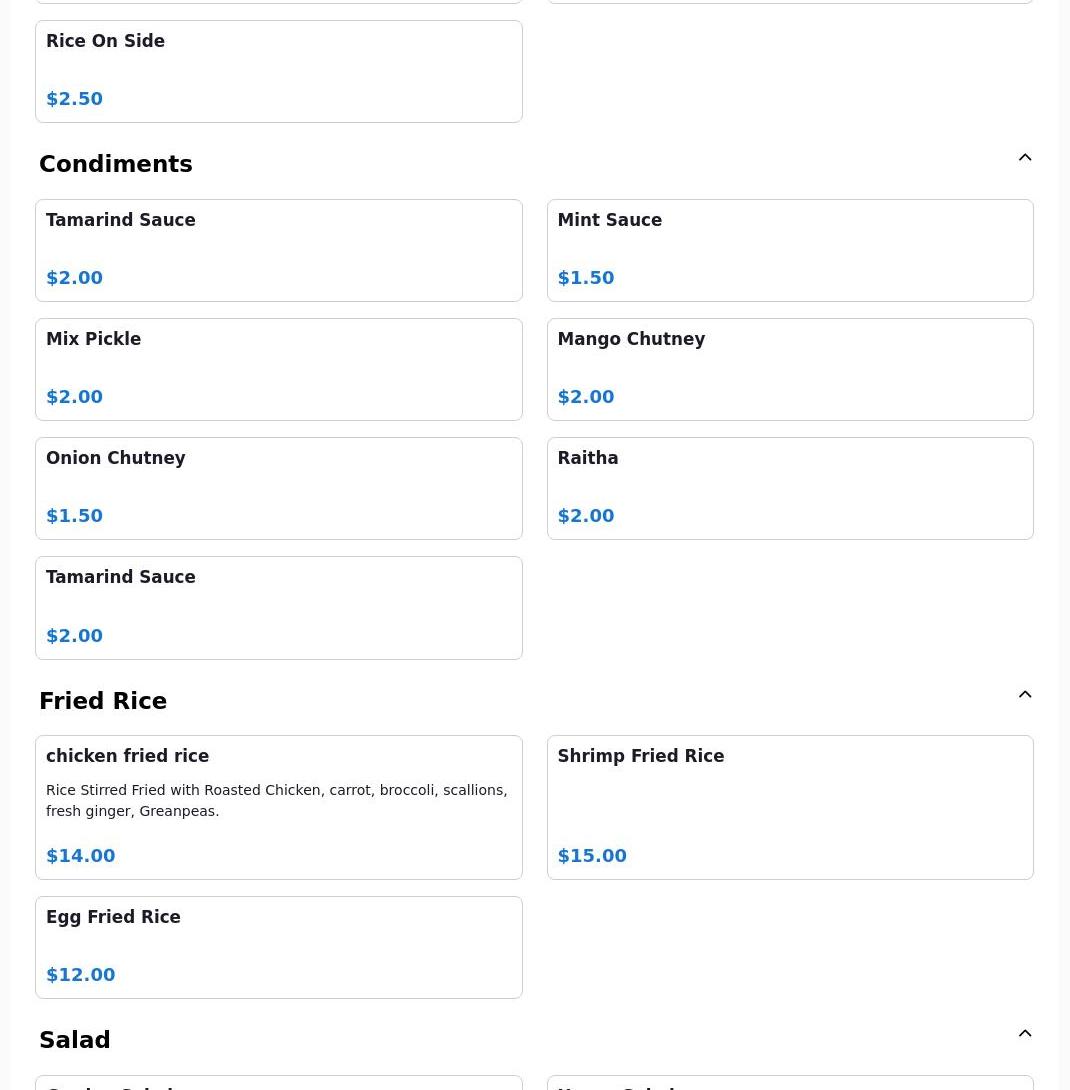The height and width of the screenshot is (1090, 1070).
Task: Click the Salad section heading
Action: (x=75, y=1040)
